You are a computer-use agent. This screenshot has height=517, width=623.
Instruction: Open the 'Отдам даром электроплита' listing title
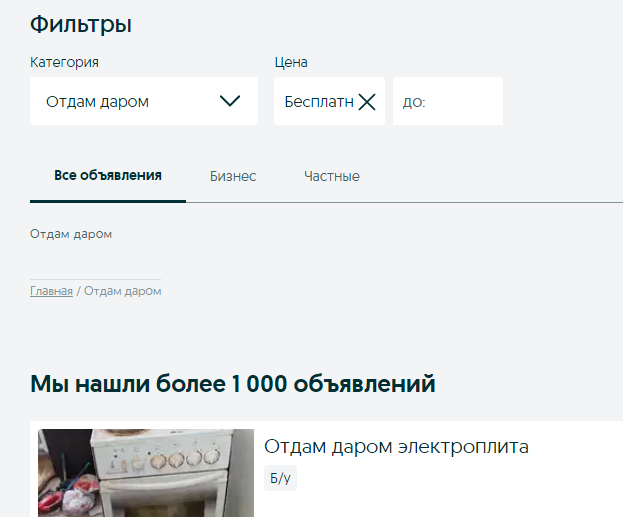click(x=396, y=446)
